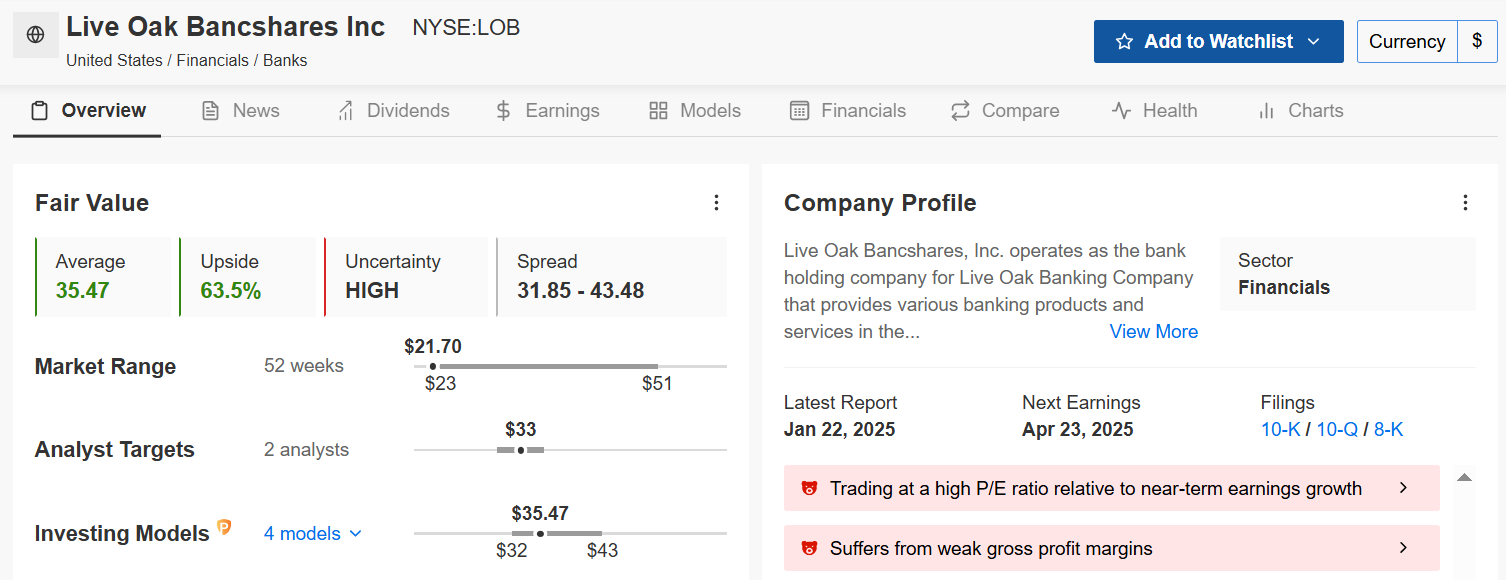This screenshot has width=1506, height=580.
Task: Click the Currency button
Action: 1407,42
